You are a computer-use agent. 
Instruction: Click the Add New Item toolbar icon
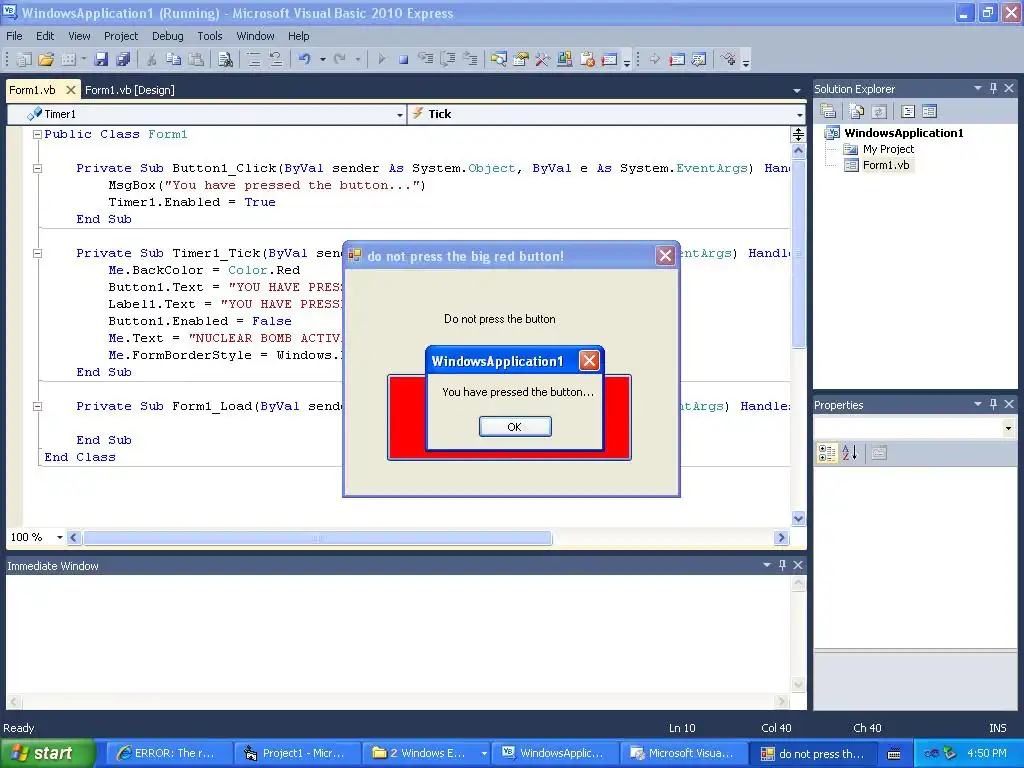69,59
